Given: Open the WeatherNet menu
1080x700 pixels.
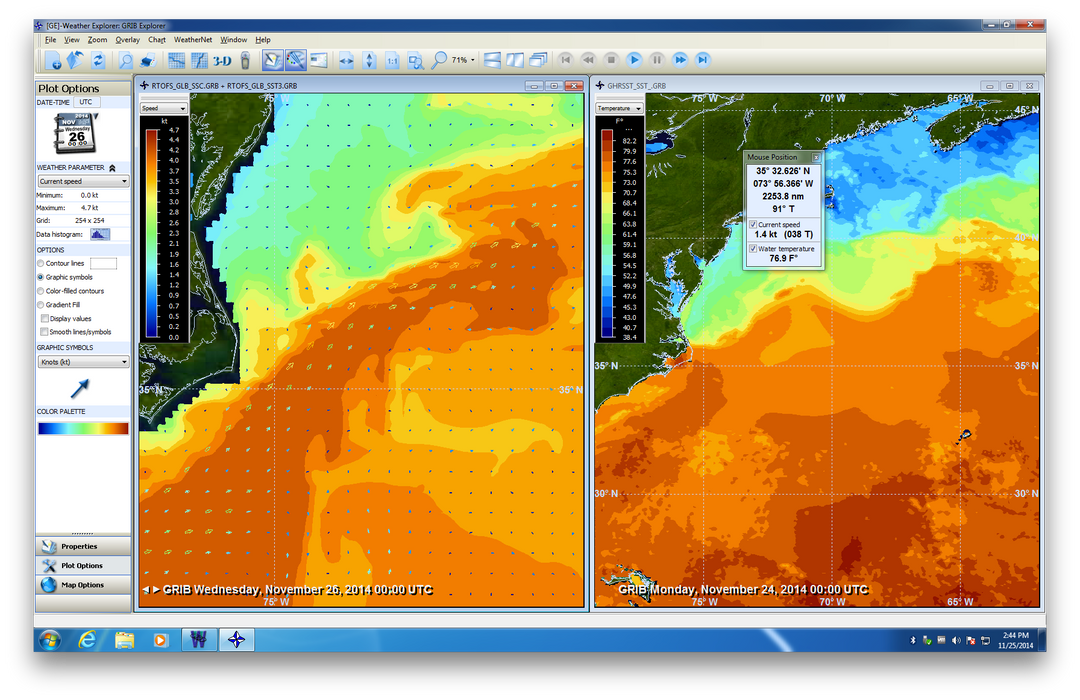Looking at the screenshot, I should (x=192, y=40).
